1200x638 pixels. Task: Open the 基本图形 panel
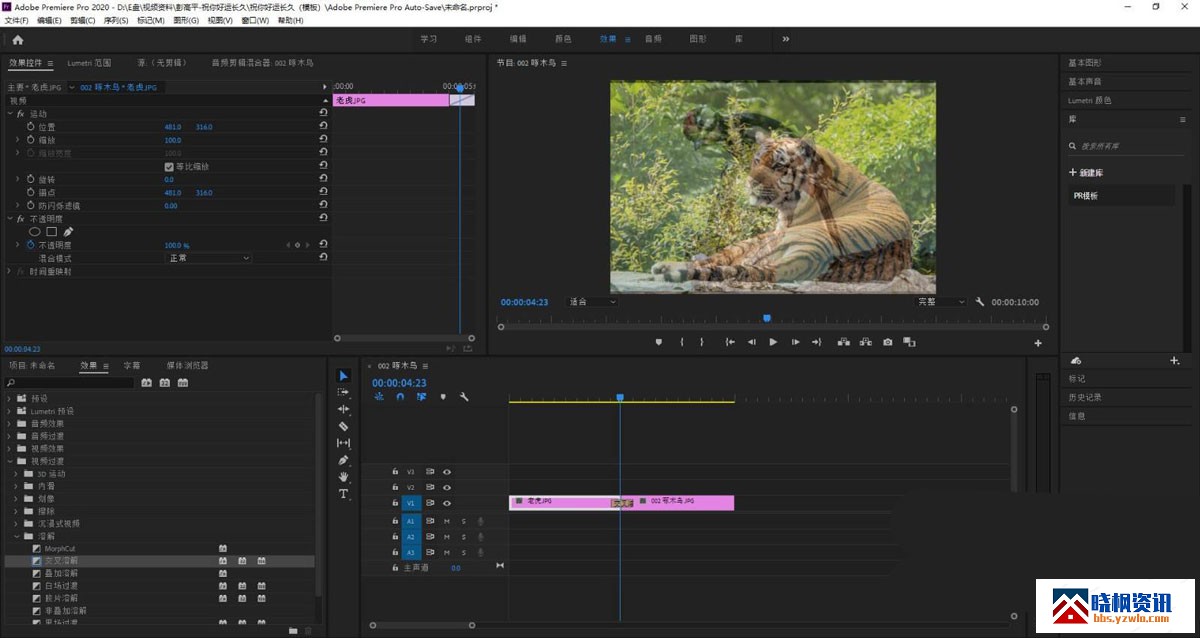pyautogui.click(x=1084, y=62)
